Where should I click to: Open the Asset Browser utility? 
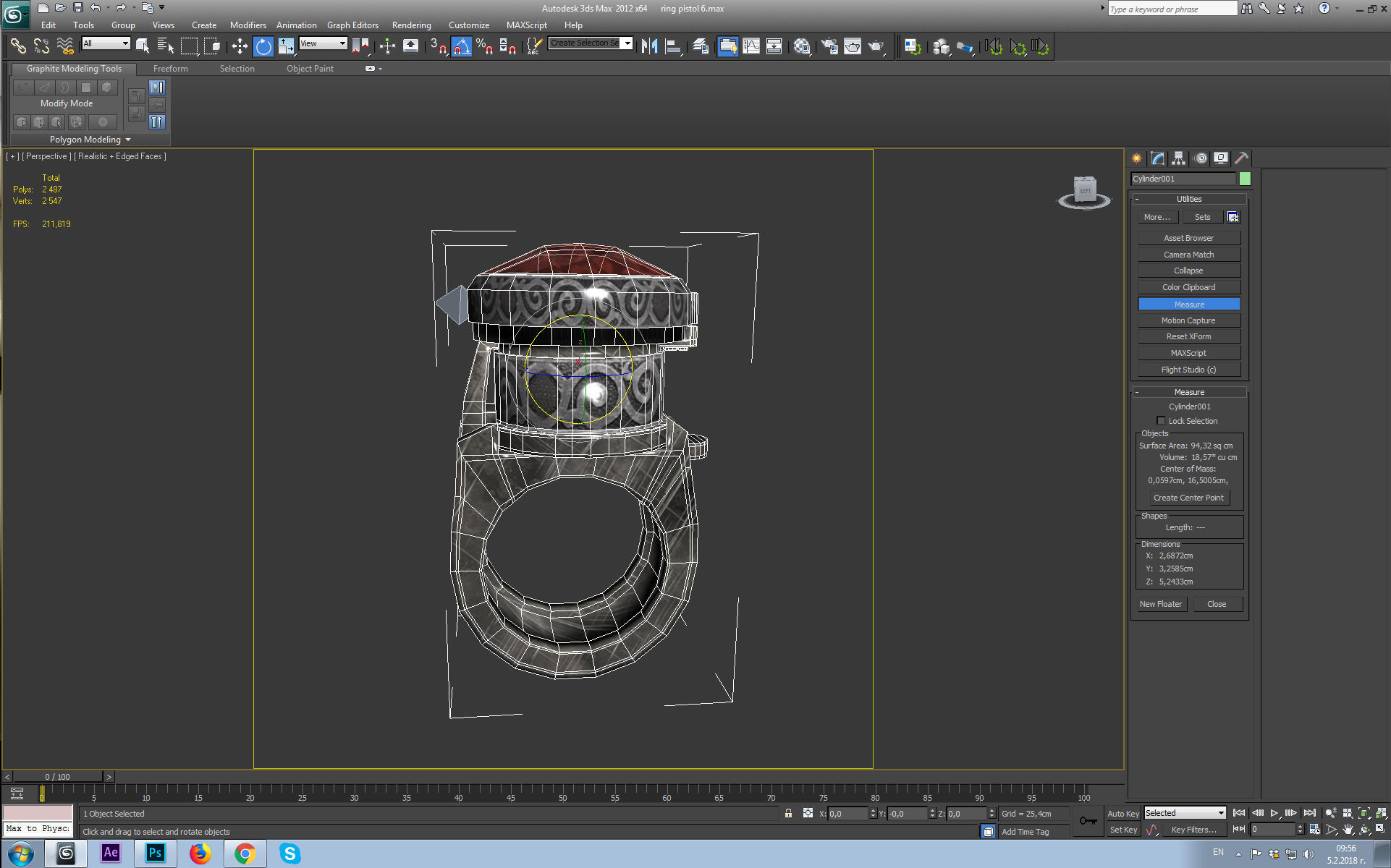[1188, 238]
